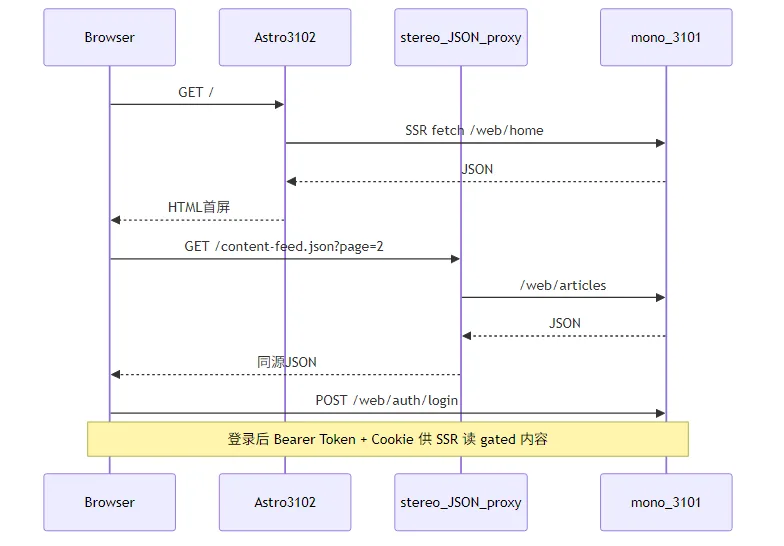Click the top mono_3101 participant box
The image size is (784, 546).
tap(666, 37)
